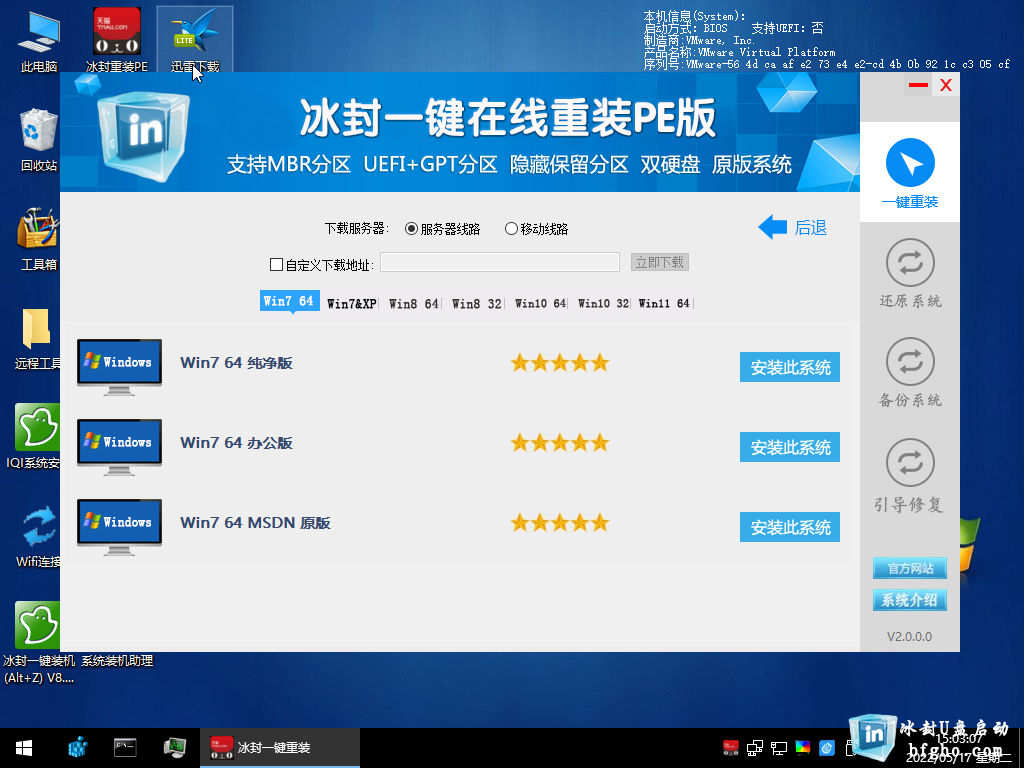
Task: Switch to Win10 32 tab
Action: (603, 303)
